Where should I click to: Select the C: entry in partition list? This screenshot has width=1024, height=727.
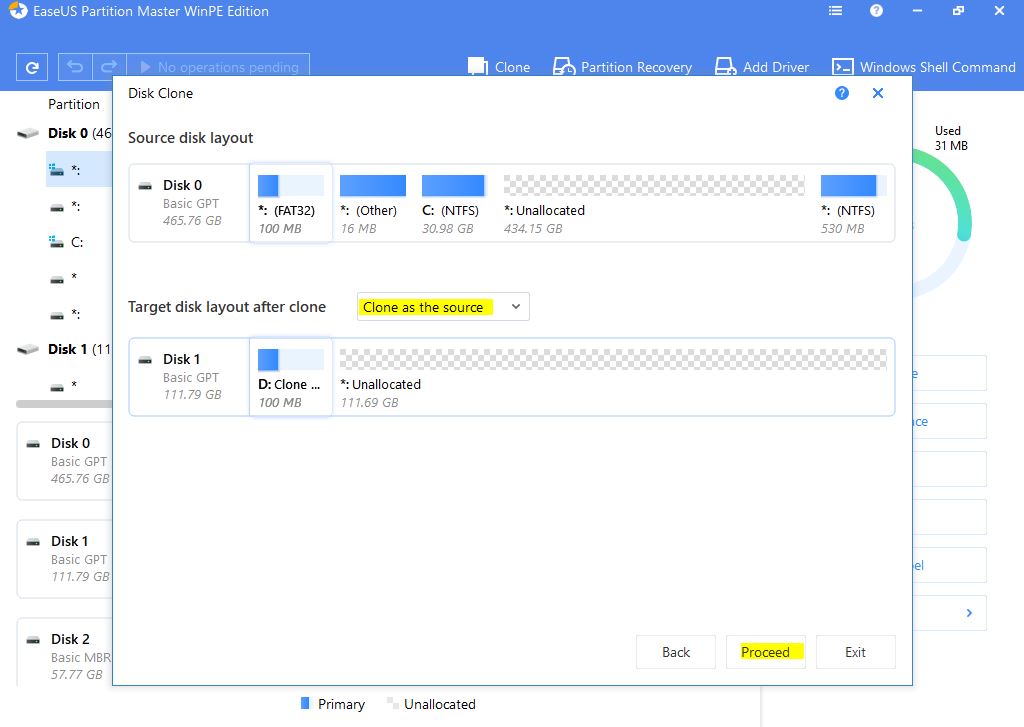pyautogui.click(x=76, y=242)
